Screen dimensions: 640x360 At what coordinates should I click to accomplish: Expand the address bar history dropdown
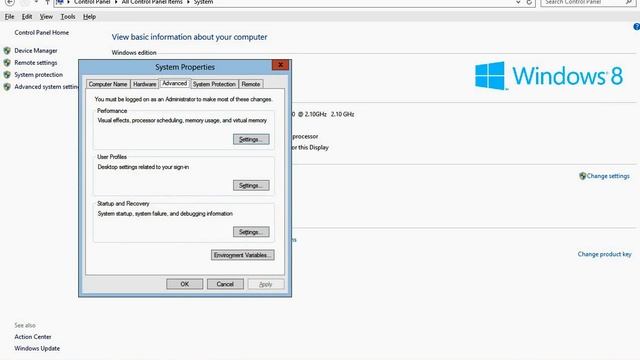(x=518, y=2)
